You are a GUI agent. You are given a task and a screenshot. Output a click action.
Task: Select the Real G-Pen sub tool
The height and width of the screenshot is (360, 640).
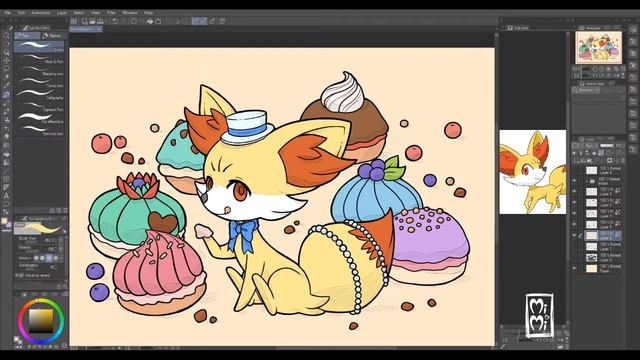[x=39, y=59]
